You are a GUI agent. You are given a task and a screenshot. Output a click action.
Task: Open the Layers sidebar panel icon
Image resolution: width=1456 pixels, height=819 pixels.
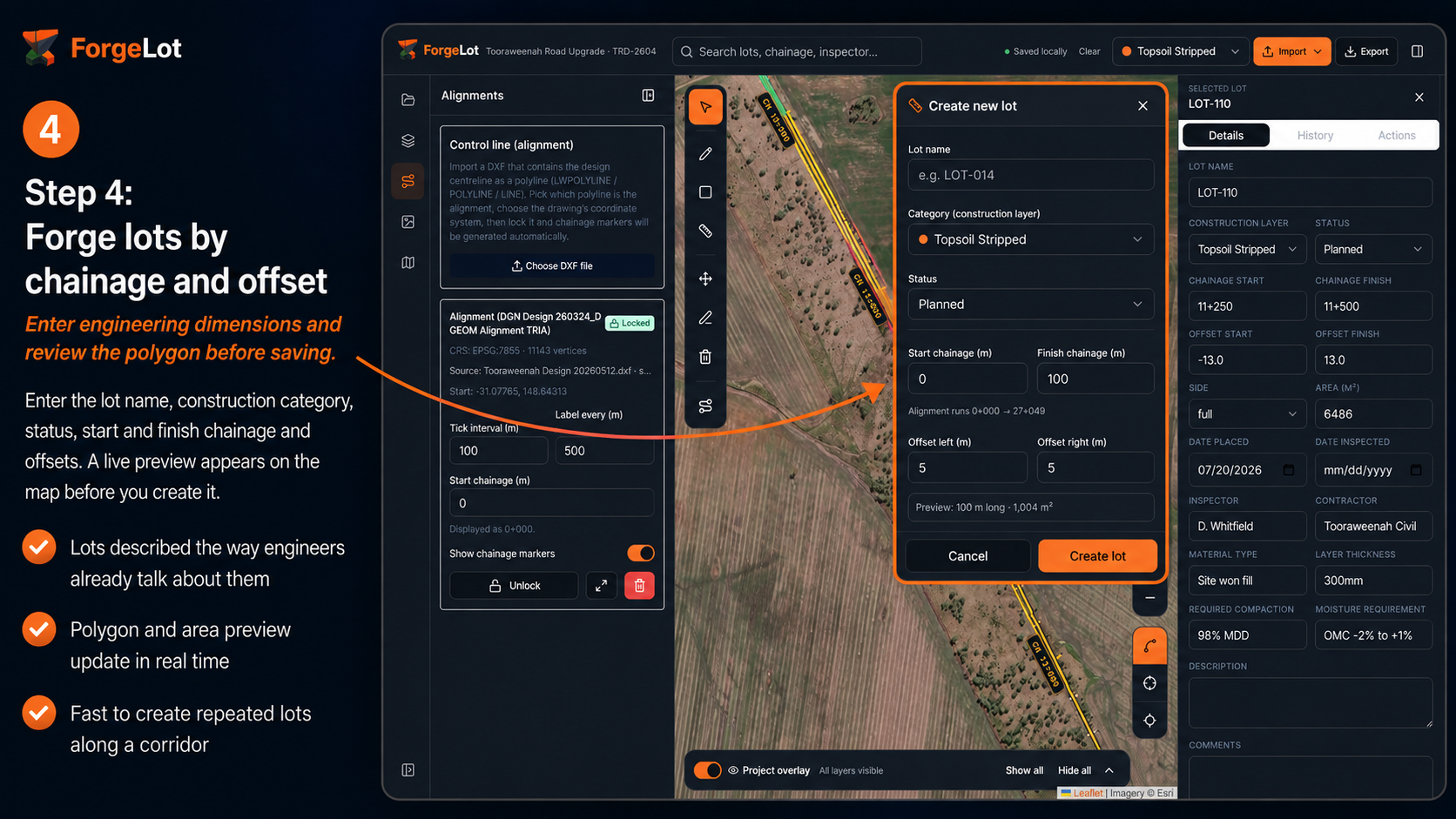point(408,140)
